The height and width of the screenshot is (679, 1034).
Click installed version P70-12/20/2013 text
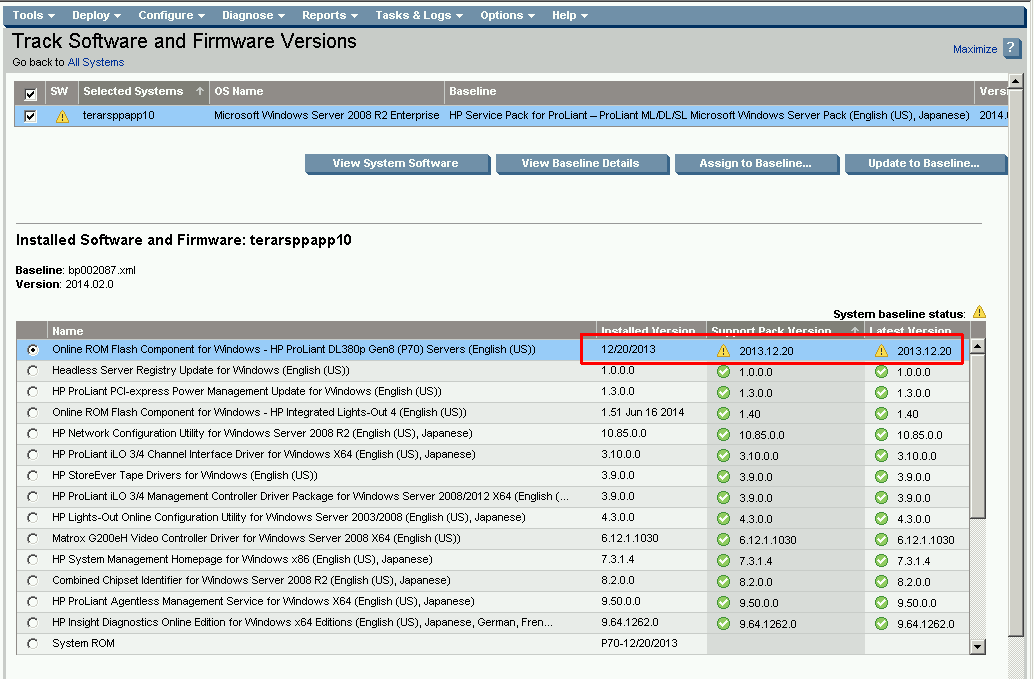pos(639,643)
